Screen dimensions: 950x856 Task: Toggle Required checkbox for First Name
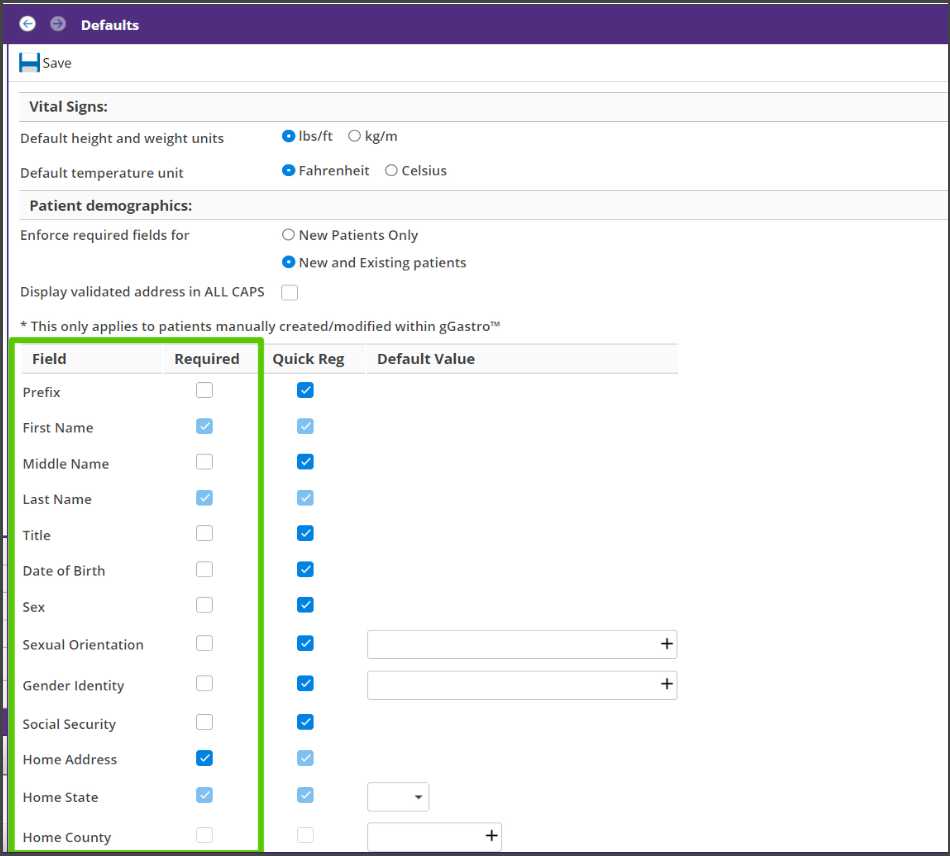coord(204,426)
